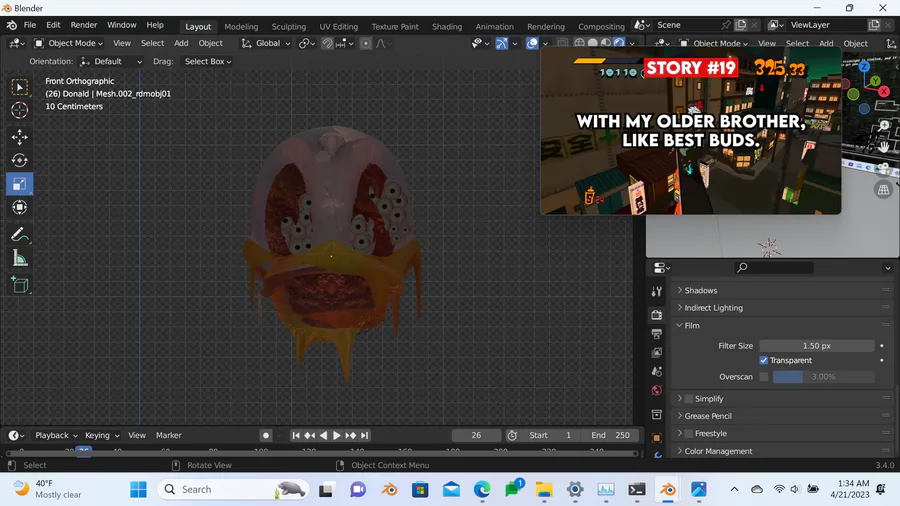Activate the Annotate pencil tool
Screen dimensions: 900x506
pos(20,235)
